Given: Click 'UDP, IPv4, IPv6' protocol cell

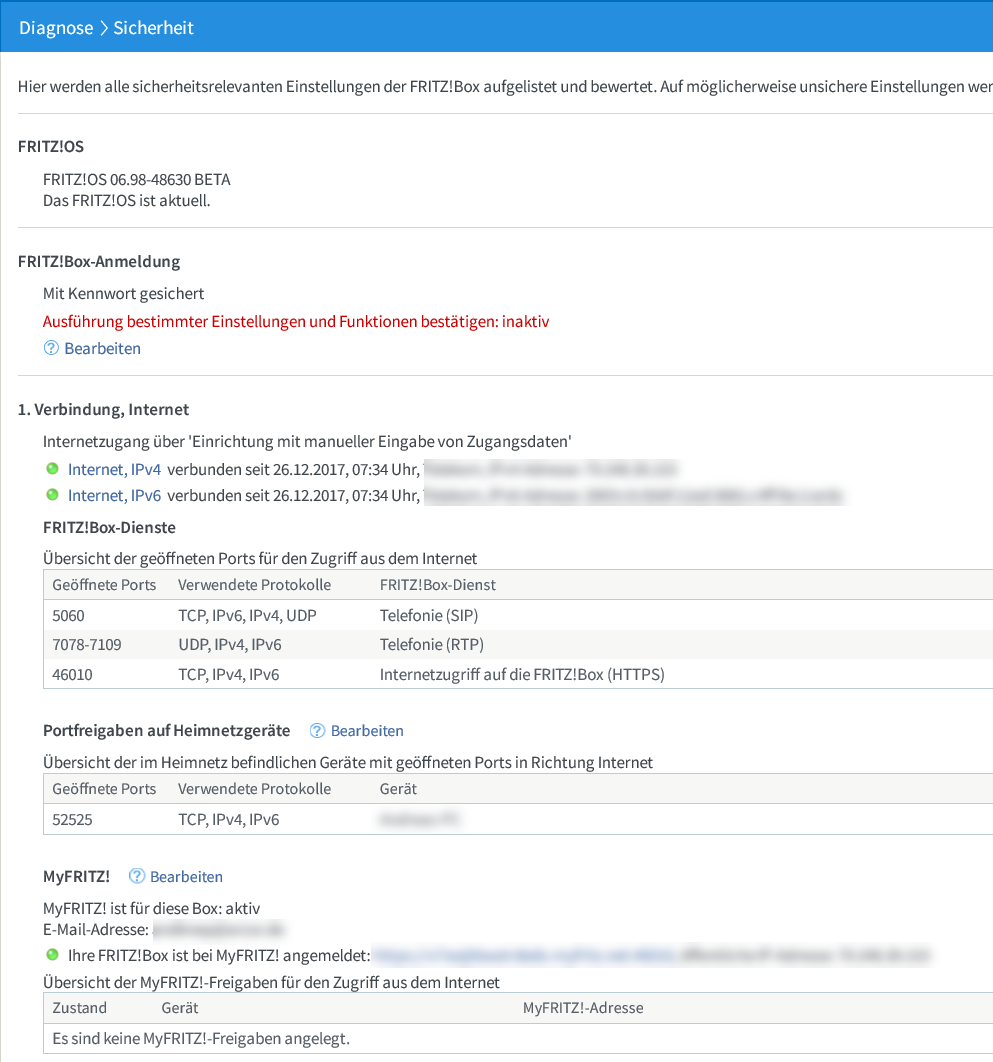Looking at the screenshot, I should (230, 644).
